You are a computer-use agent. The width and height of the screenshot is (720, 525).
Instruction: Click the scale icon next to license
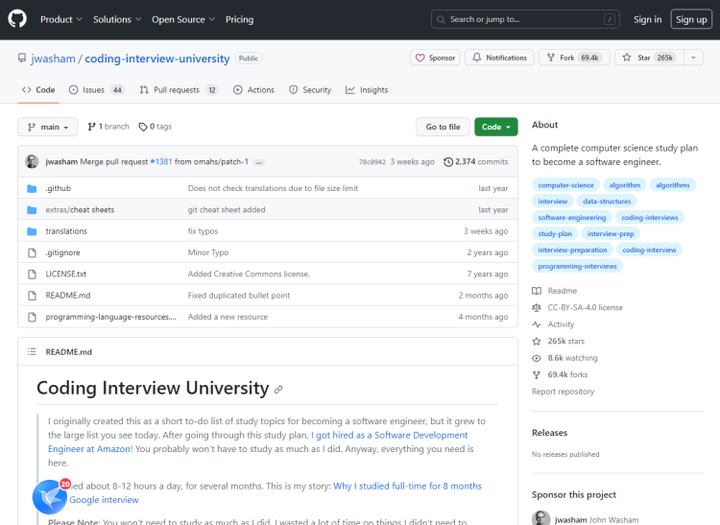536,308
